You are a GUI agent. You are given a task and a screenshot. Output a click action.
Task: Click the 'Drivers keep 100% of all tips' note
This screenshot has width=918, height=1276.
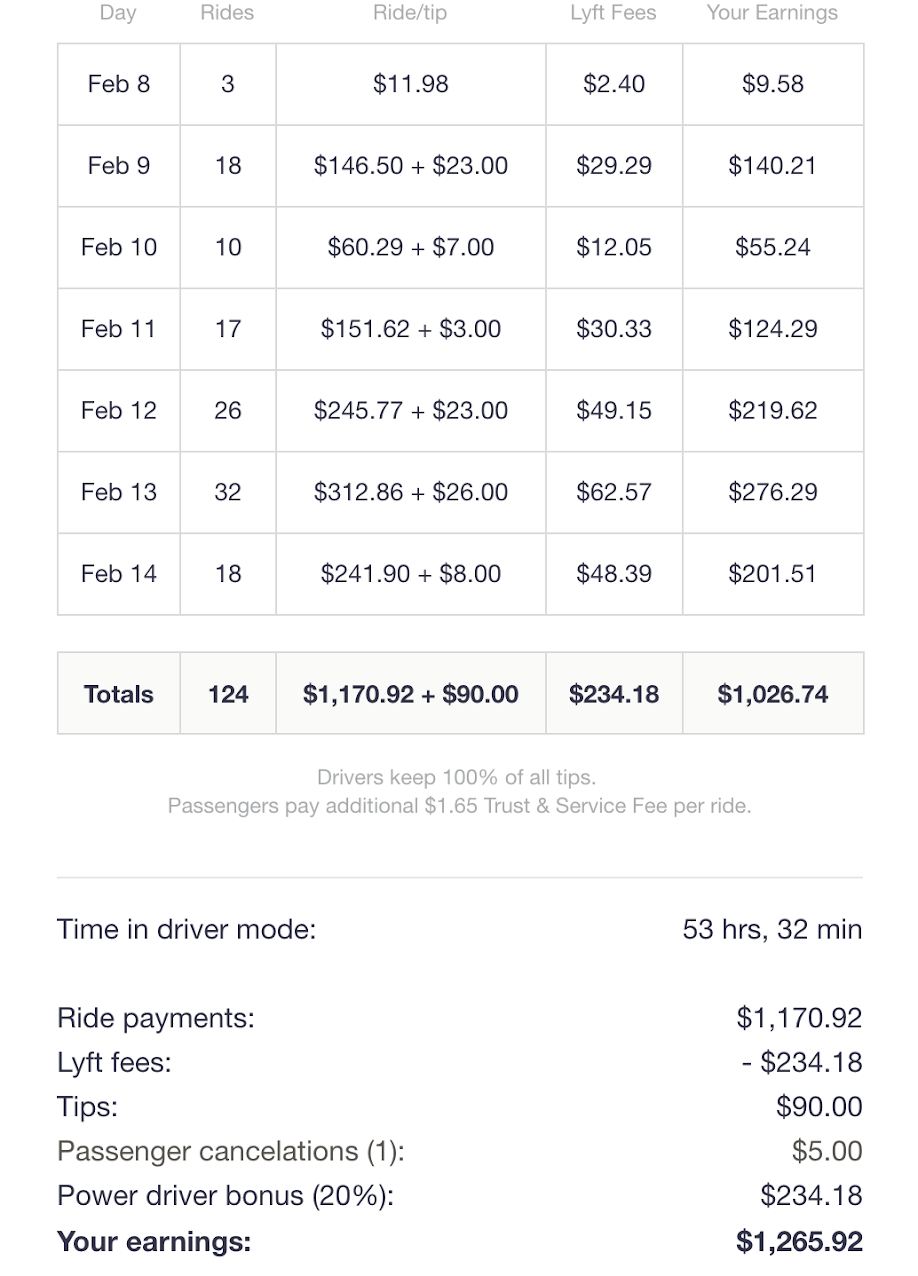[x=456, y=777]
